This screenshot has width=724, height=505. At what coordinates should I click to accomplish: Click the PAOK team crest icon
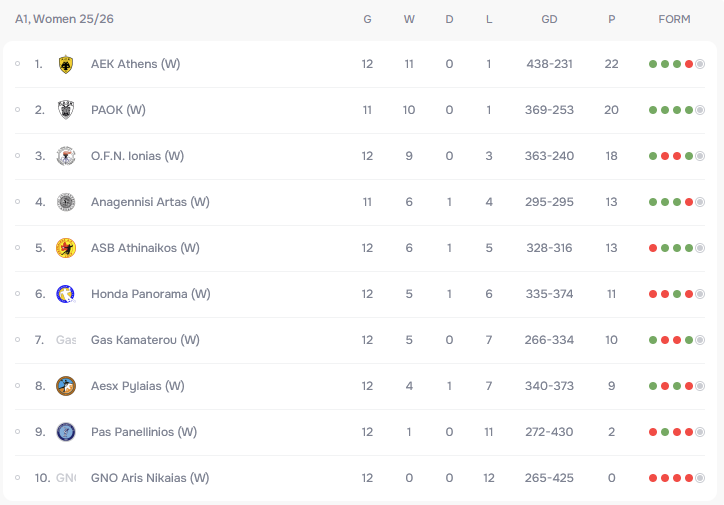pyautogui.click(x=66, y=110)
